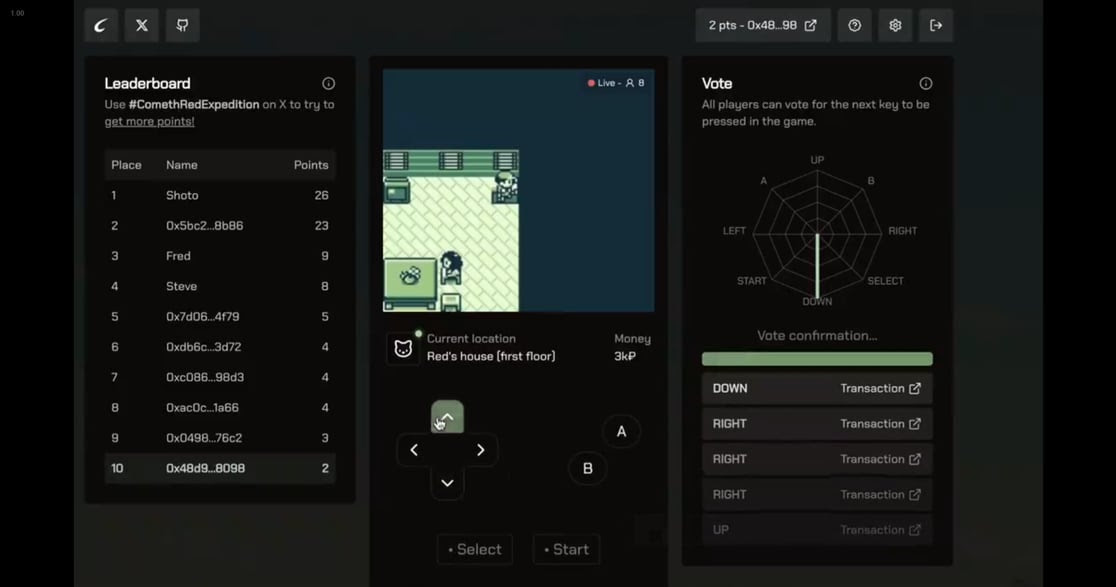The width and height of the screenshot is (1116, 587).
Task: Select leaderboard row 'Steve'
Action: point(220,286)
